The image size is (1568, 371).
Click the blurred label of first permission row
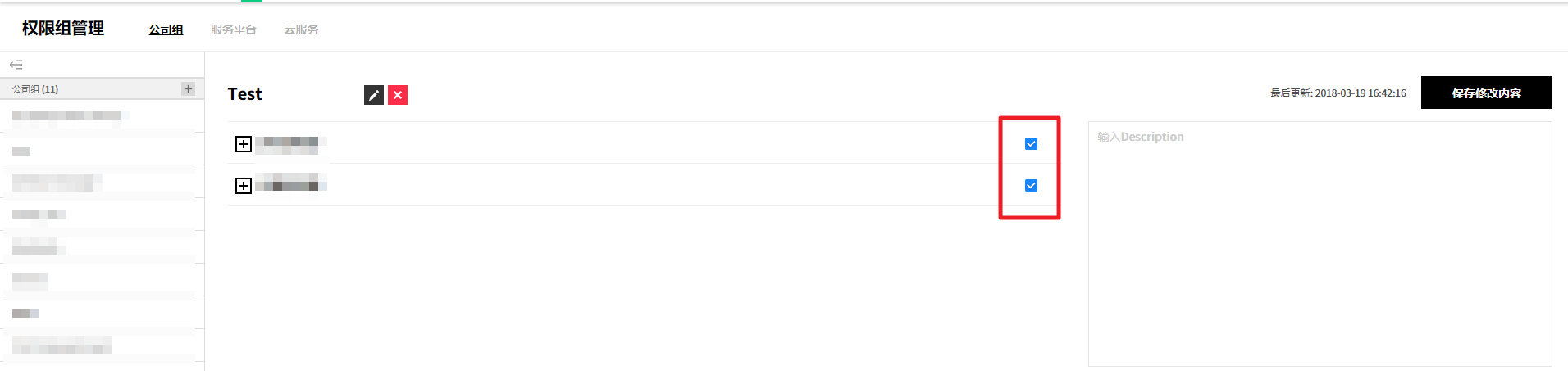290,144
